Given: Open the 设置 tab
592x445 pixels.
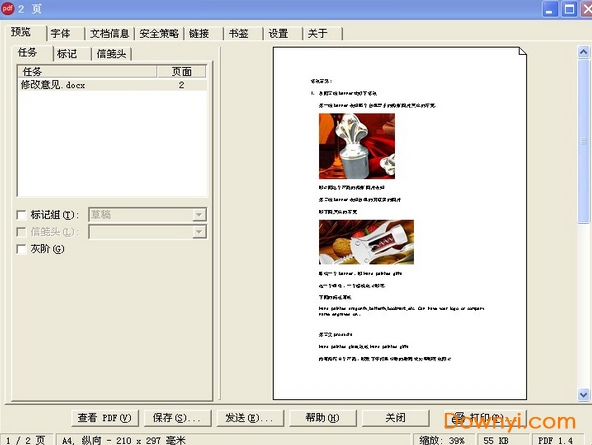Looking at the screenshot, I should [283, 34].
